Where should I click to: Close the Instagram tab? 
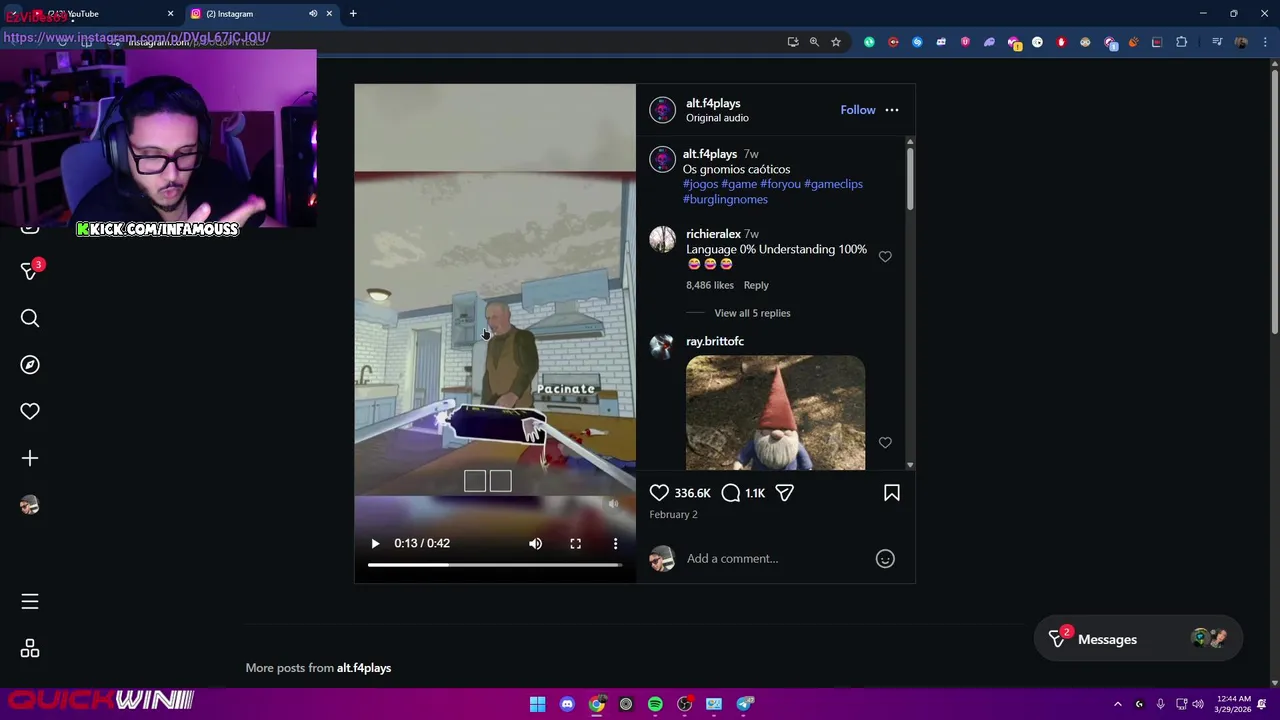pos(329,14)
